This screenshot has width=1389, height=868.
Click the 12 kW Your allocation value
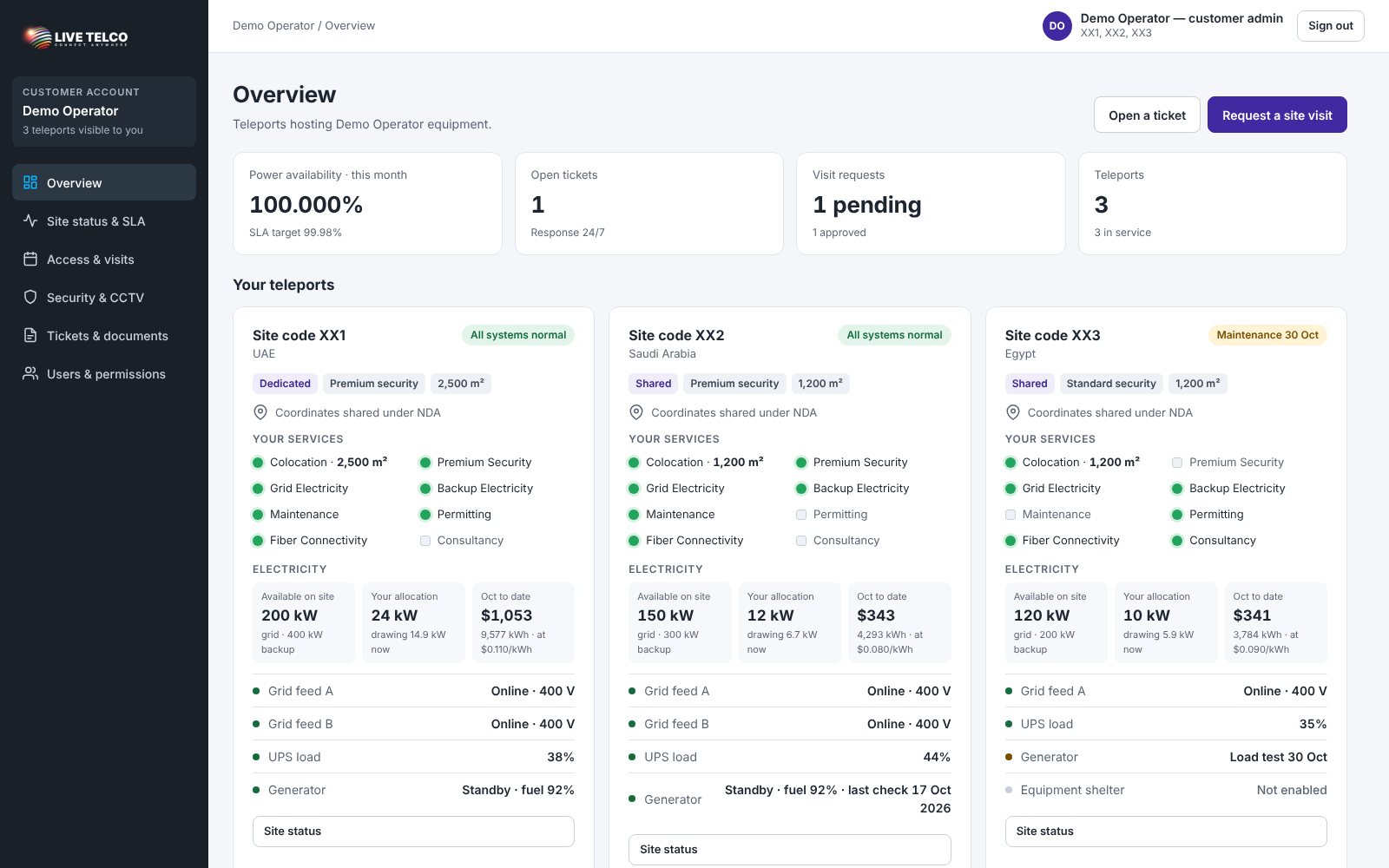click(771, 615)
